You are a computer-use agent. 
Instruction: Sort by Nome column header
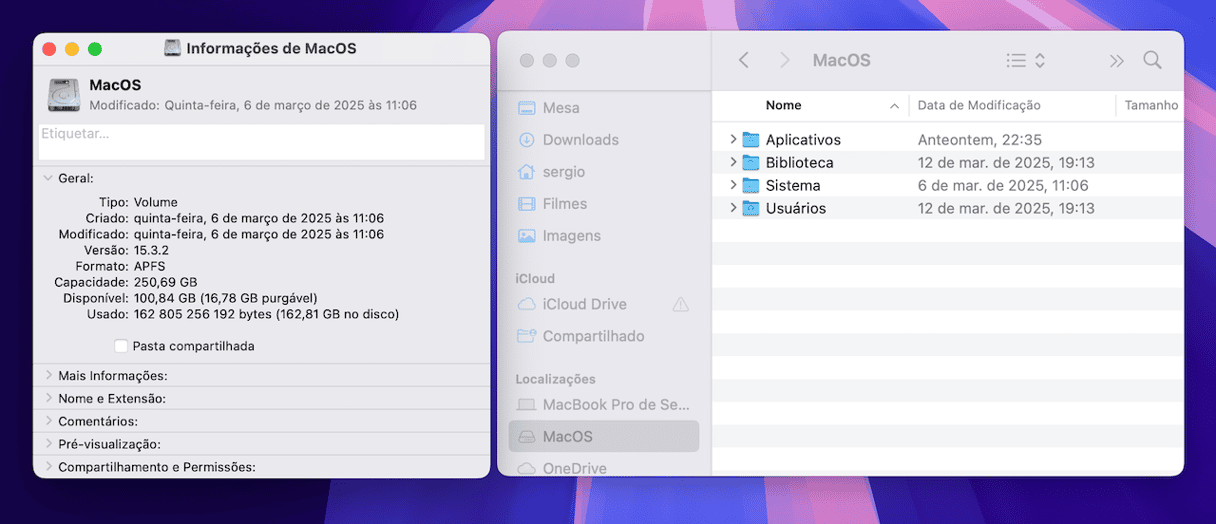coord(783,105)
